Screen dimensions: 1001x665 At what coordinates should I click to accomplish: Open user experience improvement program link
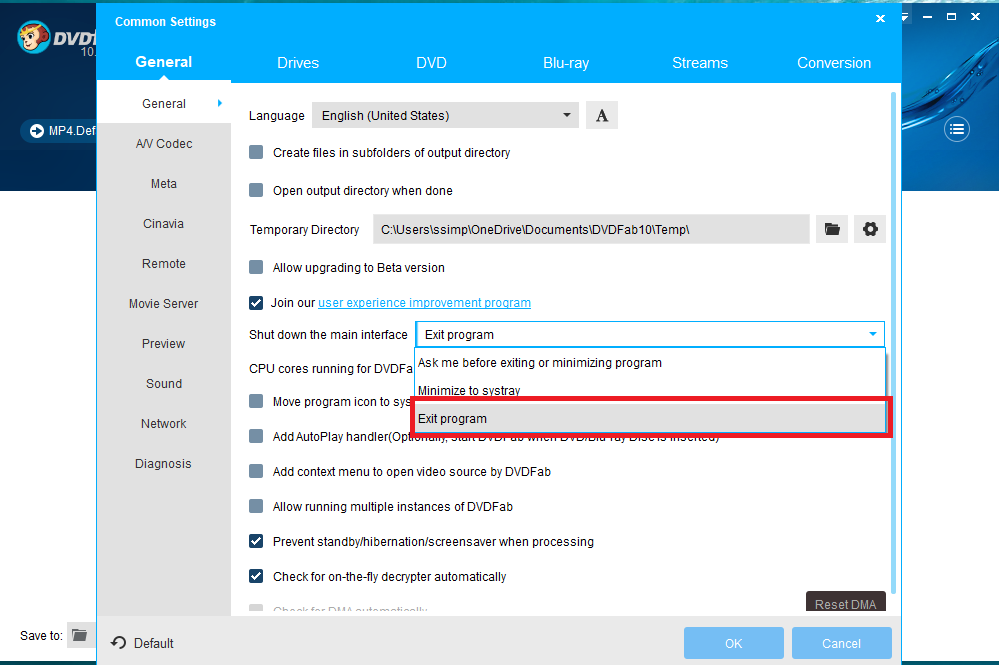click(425, 303)
